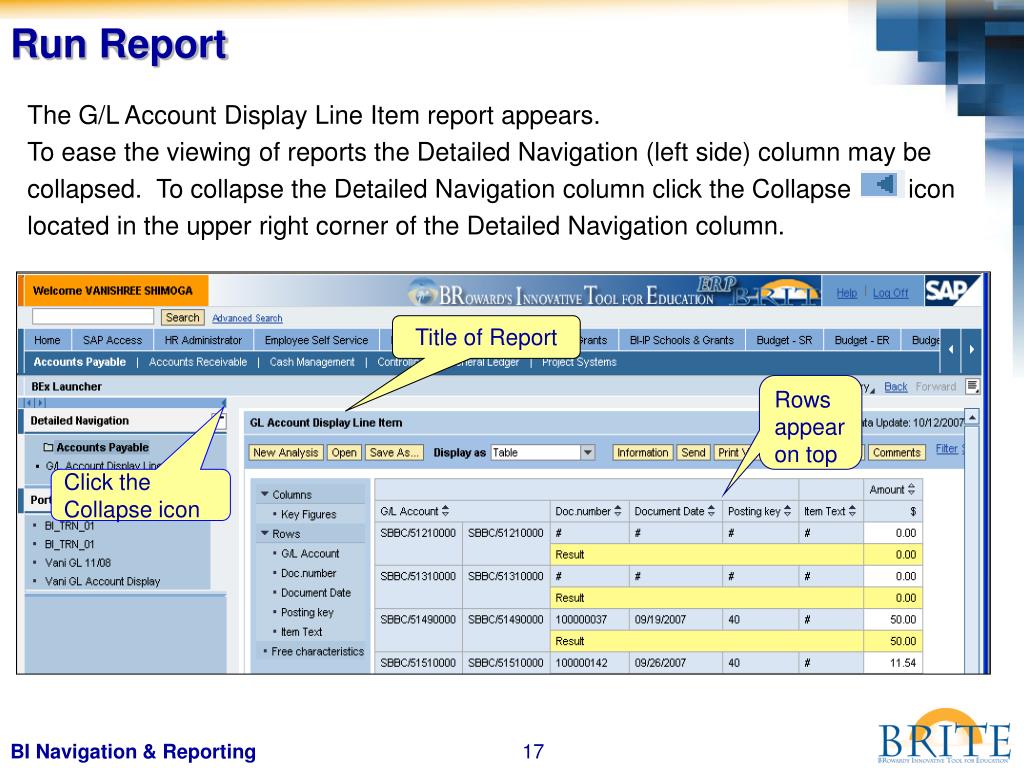1024x768 pixels.
Task: Sort by Posting key column arrows
Action: pyautogui.click(x=788, y=511)
